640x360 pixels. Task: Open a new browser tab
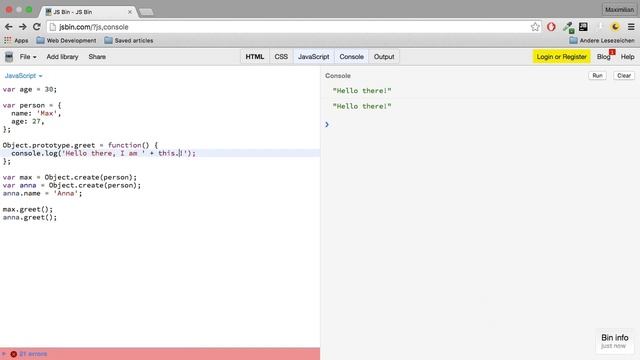pyautogui.click(x=146, y=12)
